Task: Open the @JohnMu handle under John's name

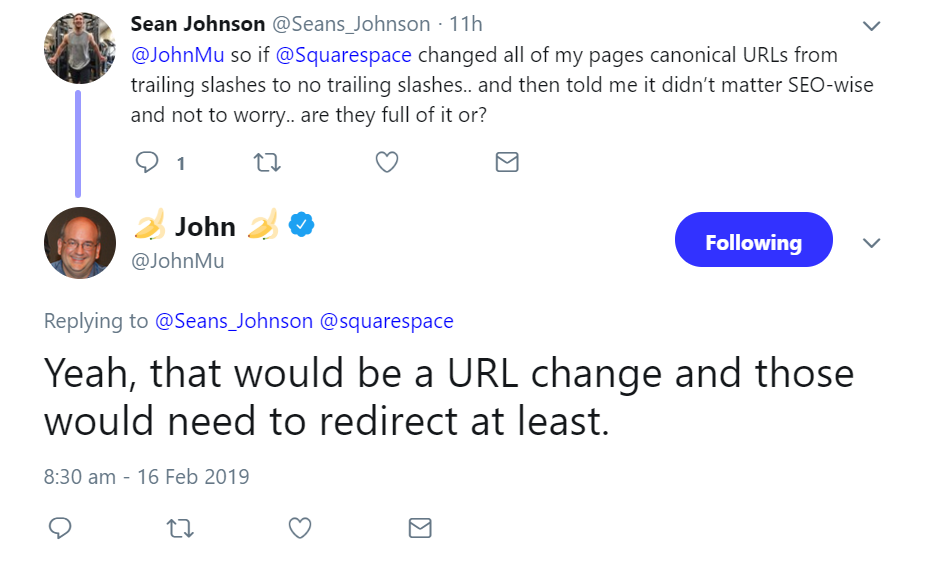Action: [178, 261]
